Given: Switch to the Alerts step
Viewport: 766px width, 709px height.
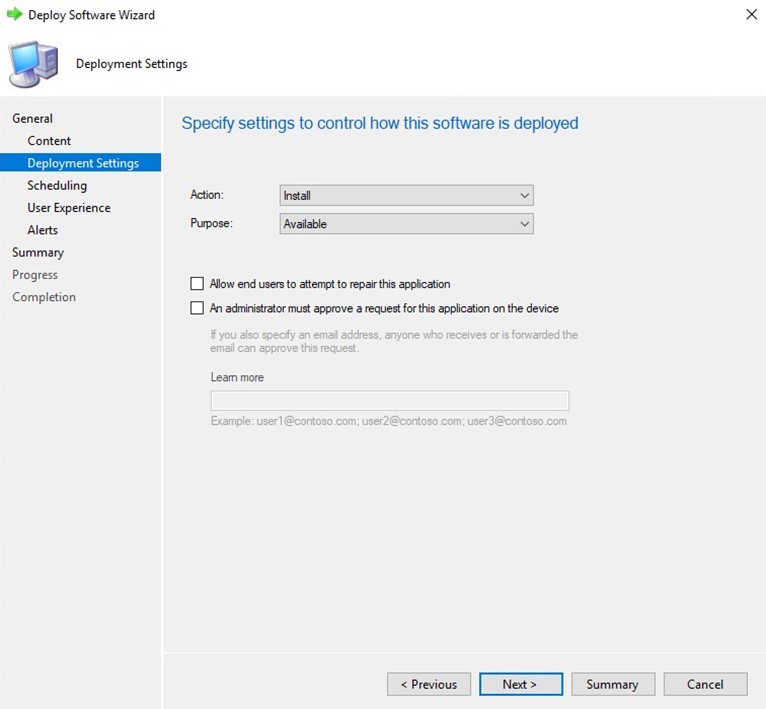Looking at the screenshot, I should pos(43,230).
